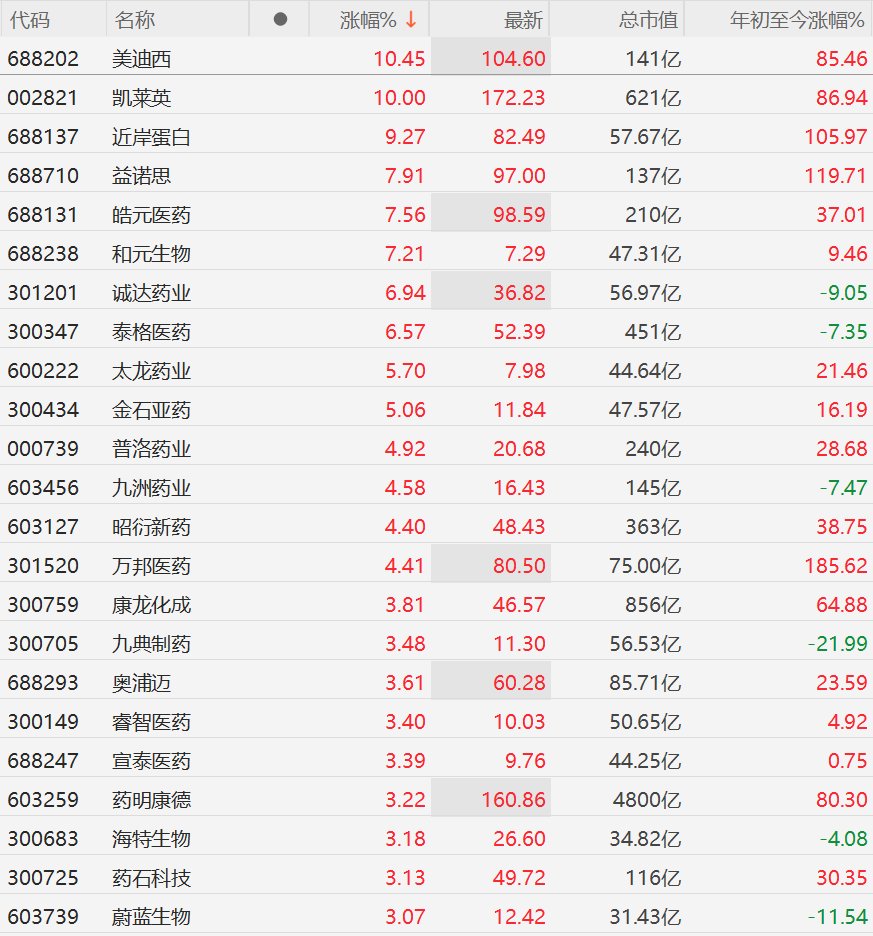The image size is (873, 936).
Task: Click 普洛药业 stock name
Action: click(151, 449)
